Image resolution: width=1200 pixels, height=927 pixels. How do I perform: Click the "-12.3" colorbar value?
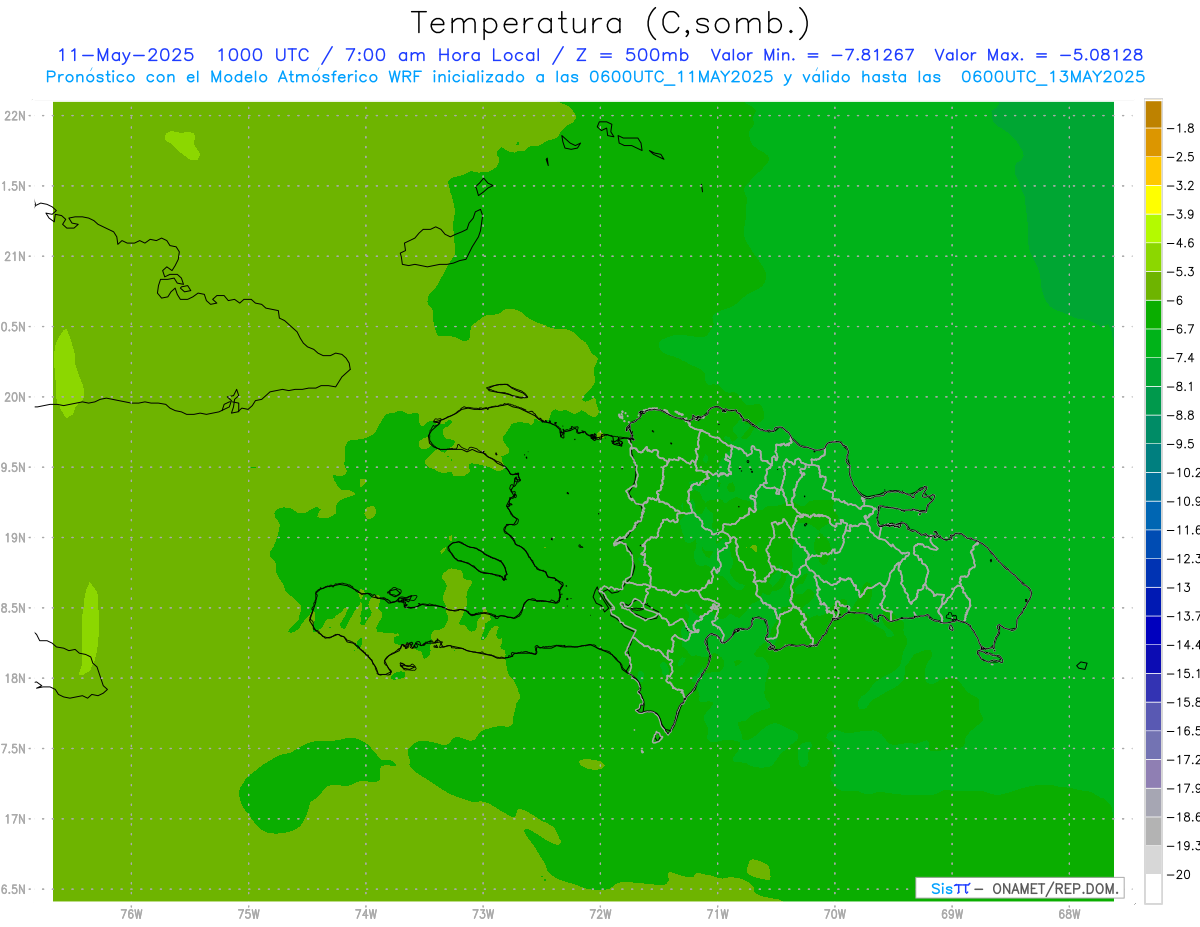[x=1183, y=558]
